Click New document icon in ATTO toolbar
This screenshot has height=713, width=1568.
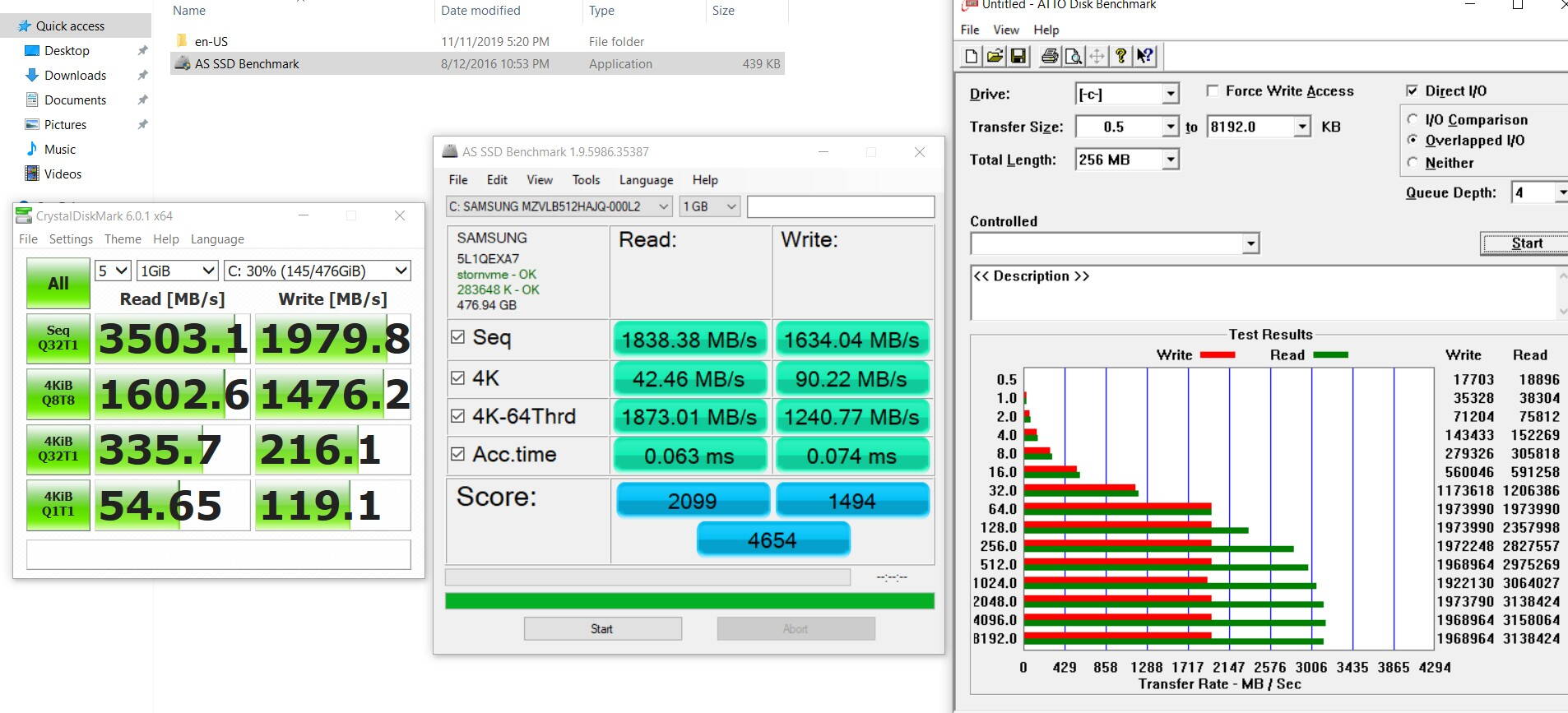tap(972, 56)
